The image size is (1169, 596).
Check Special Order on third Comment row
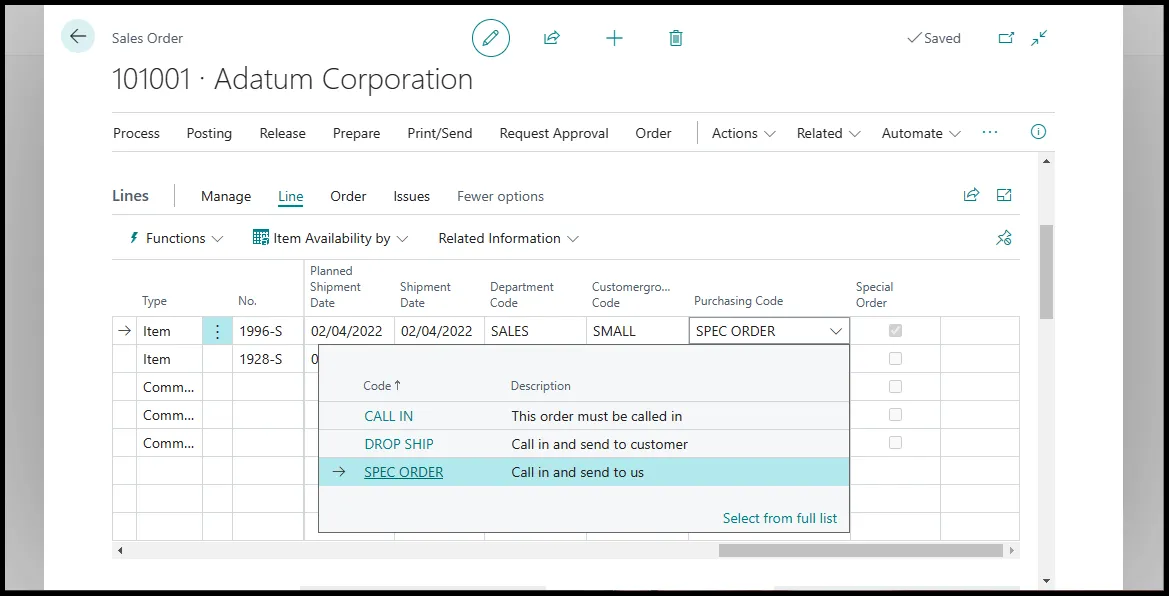(x=895, y=442)
